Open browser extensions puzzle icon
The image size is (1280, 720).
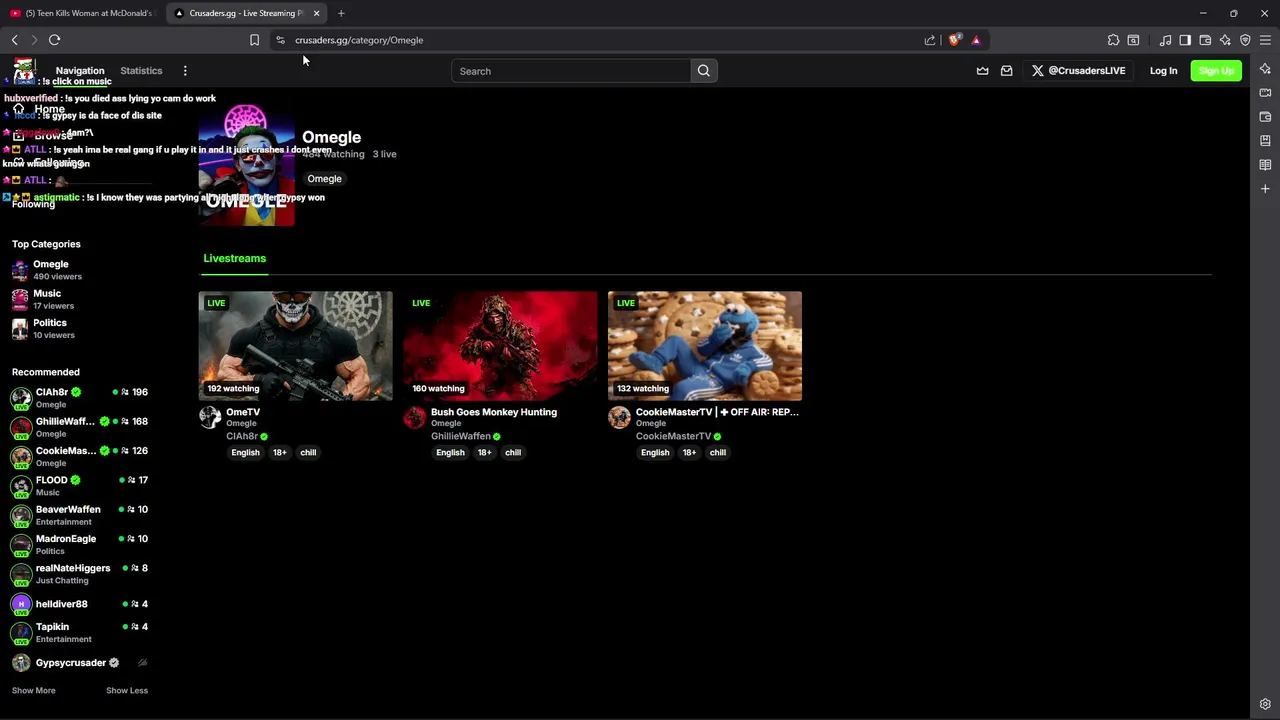click(x=1113, y=40)
